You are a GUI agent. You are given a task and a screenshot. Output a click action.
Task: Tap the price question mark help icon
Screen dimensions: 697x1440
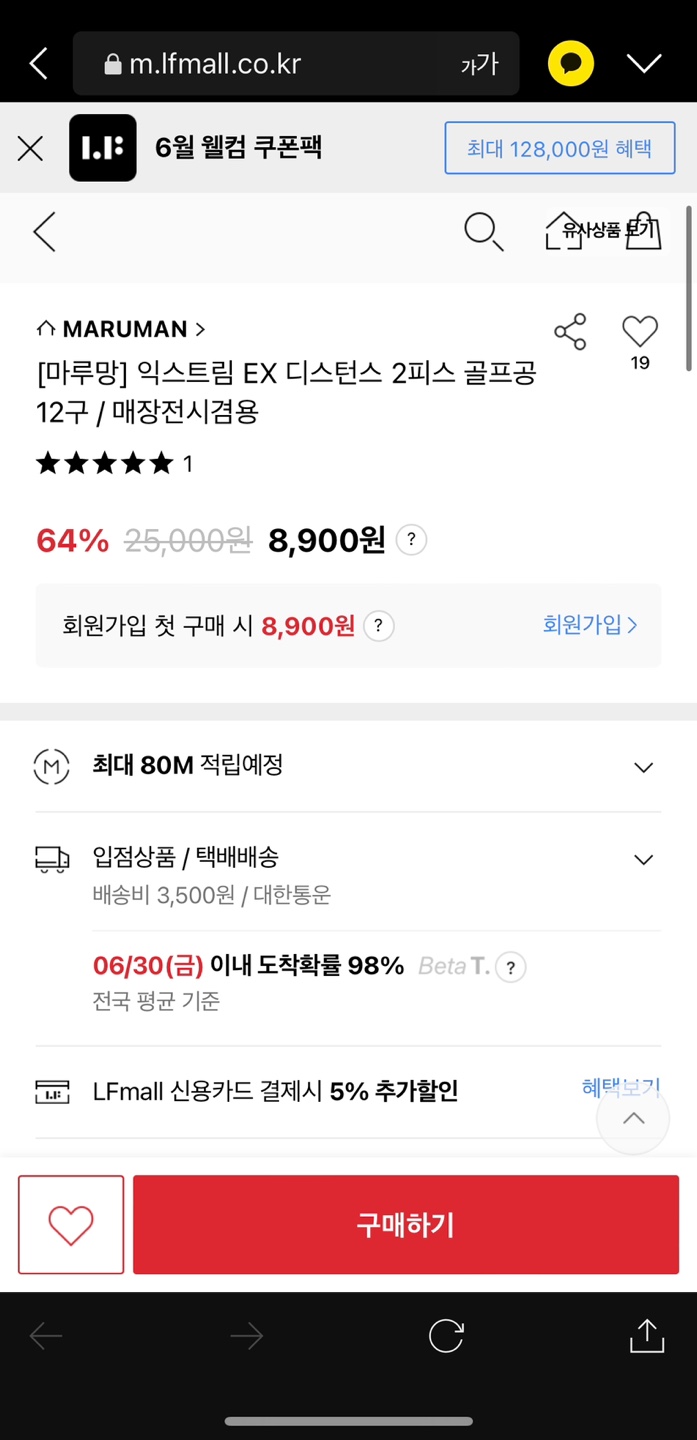tap(411, 541)
